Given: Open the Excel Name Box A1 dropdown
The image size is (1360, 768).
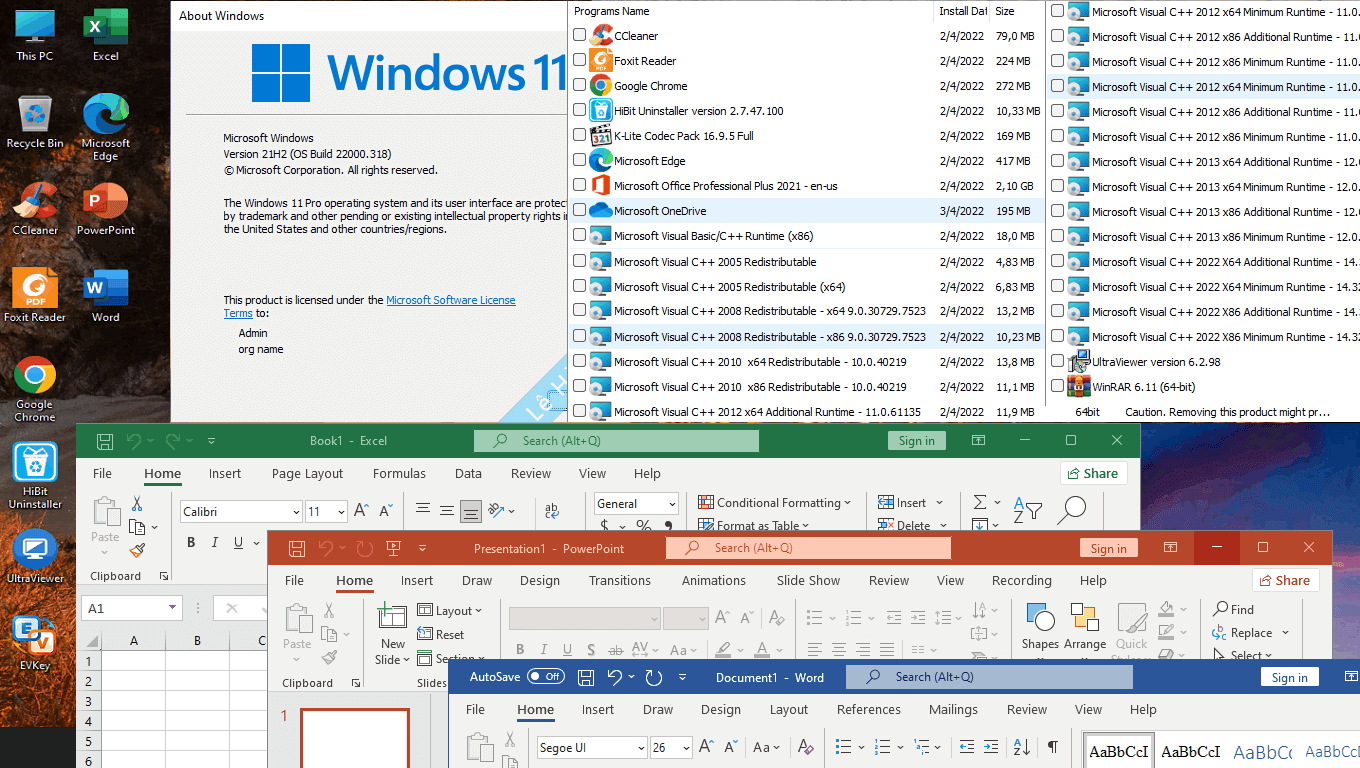Looking at the screenshot, I should tap(173, 608).
